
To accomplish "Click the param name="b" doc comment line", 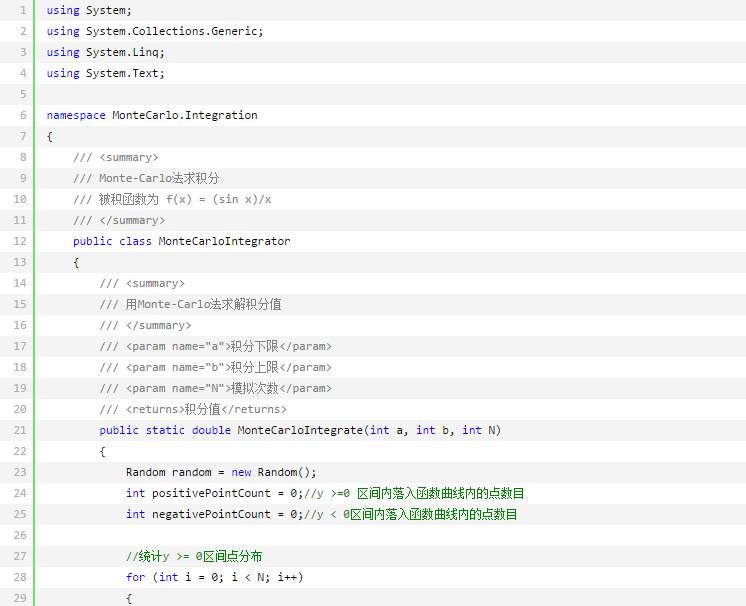I will click(216, 367).
